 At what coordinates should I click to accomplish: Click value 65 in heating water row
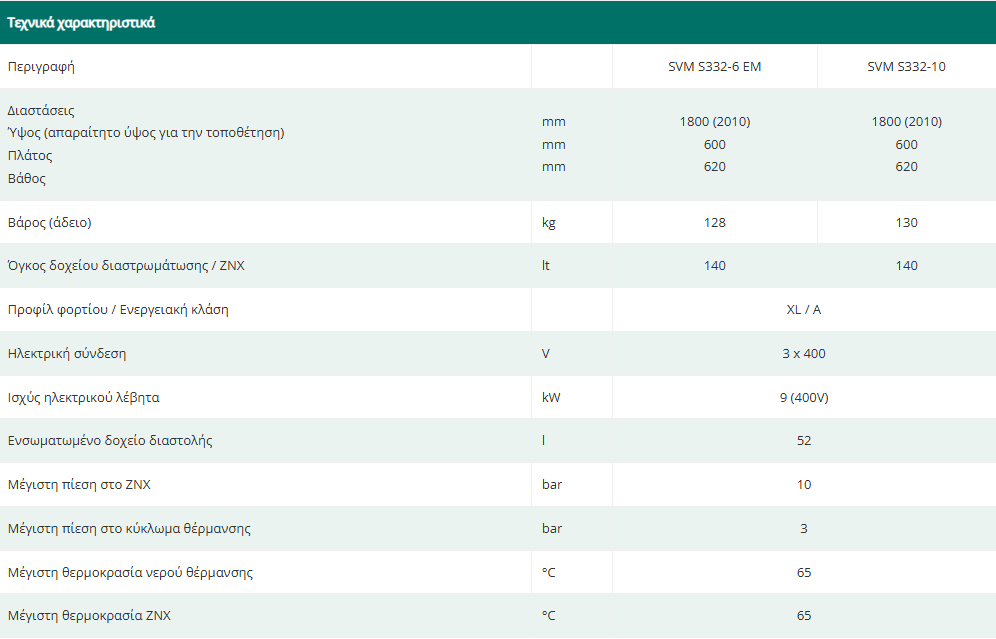coord(804,572)
